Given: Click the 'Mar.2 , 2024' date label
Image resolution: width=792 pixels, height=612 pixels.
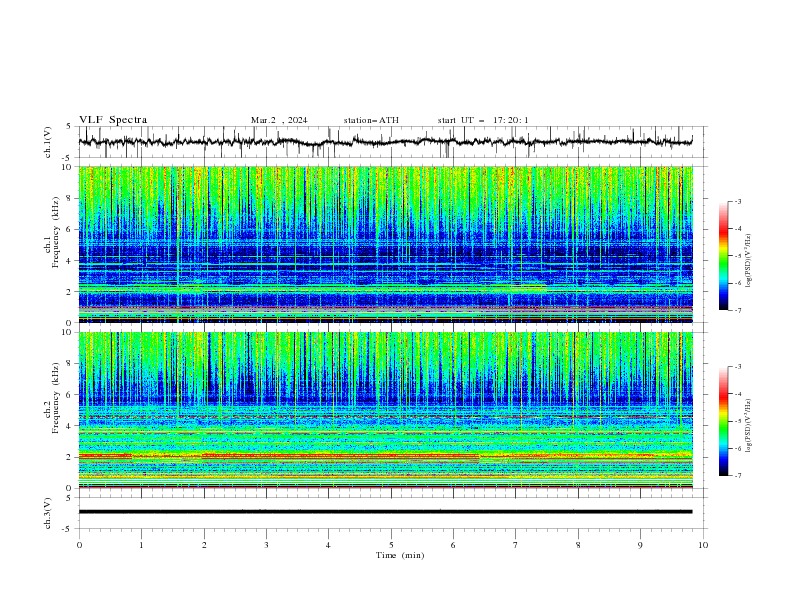Looking at the screenshot, I should [x=279, y=120].
